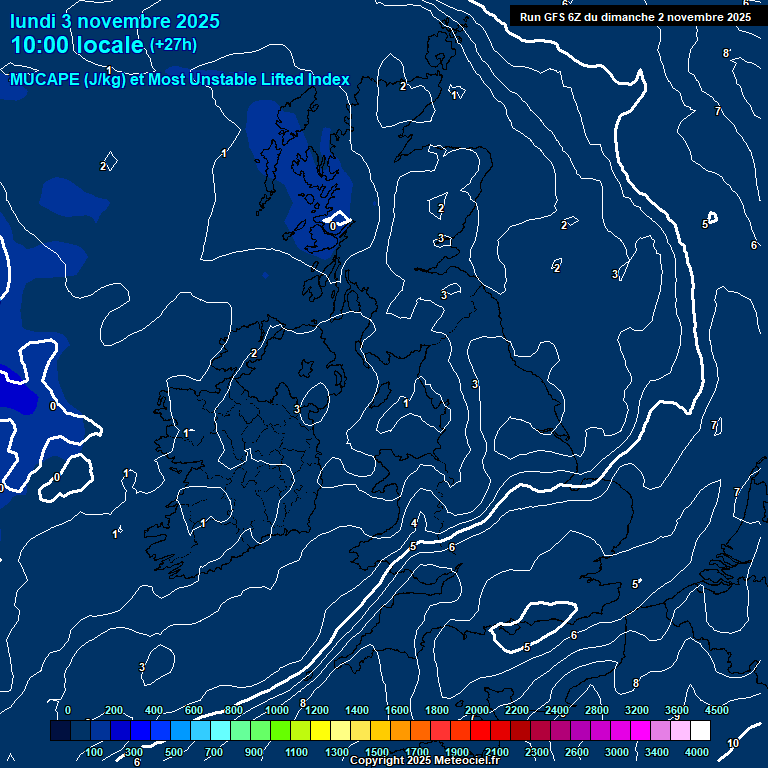Select the orange legend swatch near 1600
Screen dimensions: 768x768
pos(400,732)
